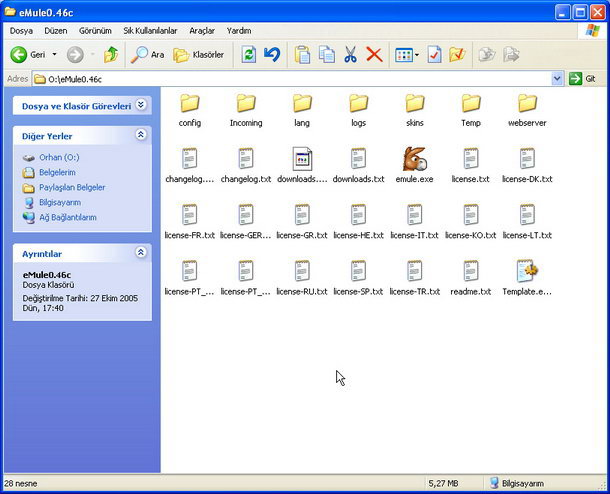Viewport: 610px width, 494px height.
Task: Click the green Refresh toolbar icon
Action: pyautogui.click(x=249, y=55)
